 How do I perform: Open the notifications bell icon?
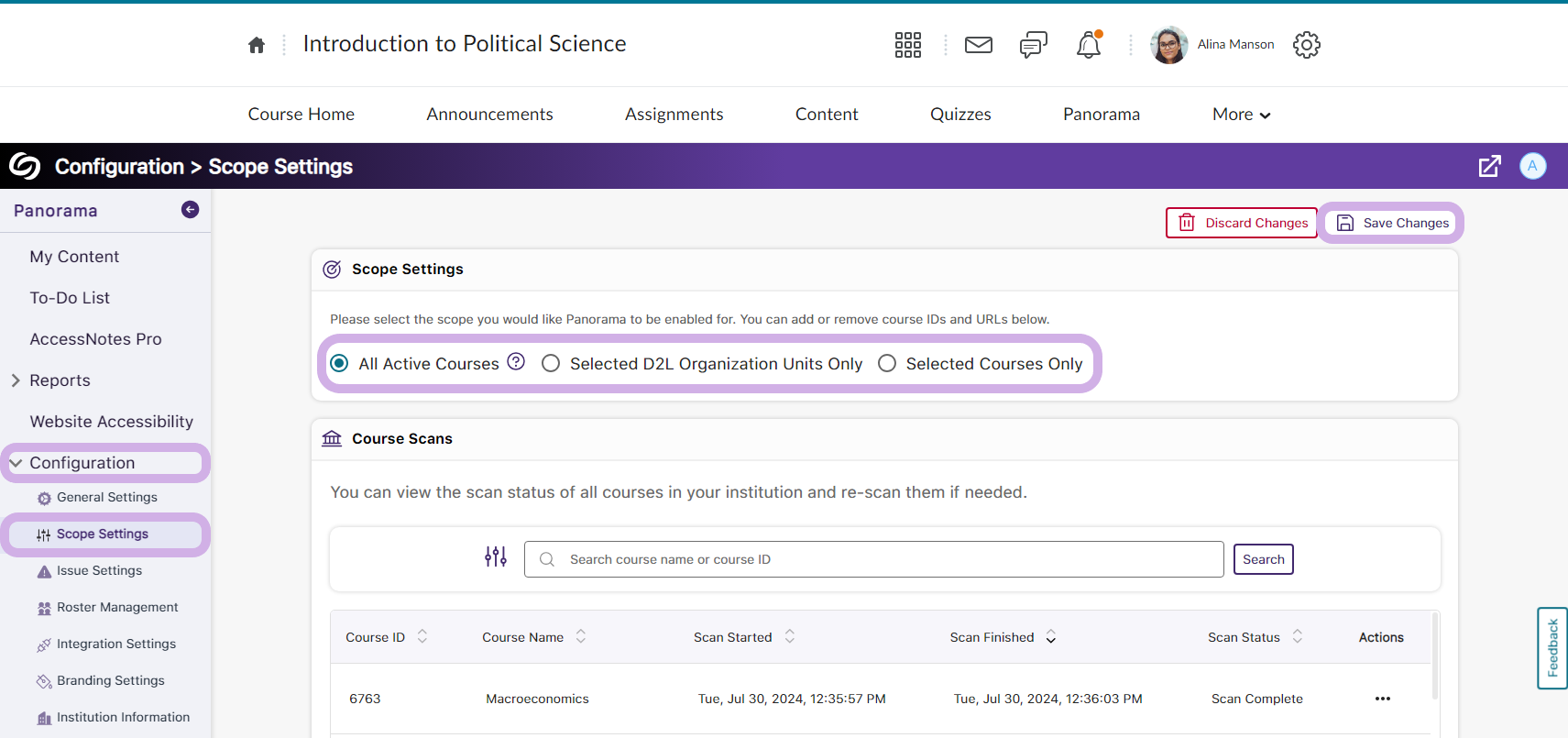point(1088,45)
